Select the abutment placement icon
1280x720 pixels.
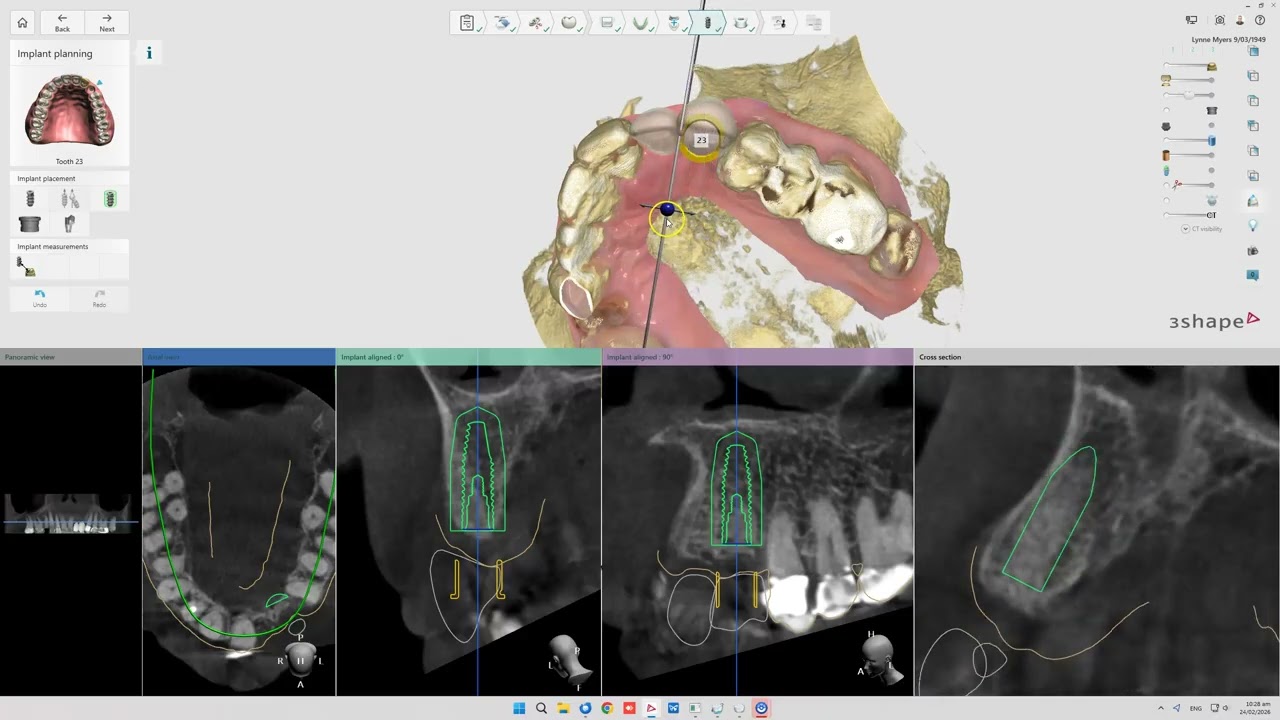[70, 224]
